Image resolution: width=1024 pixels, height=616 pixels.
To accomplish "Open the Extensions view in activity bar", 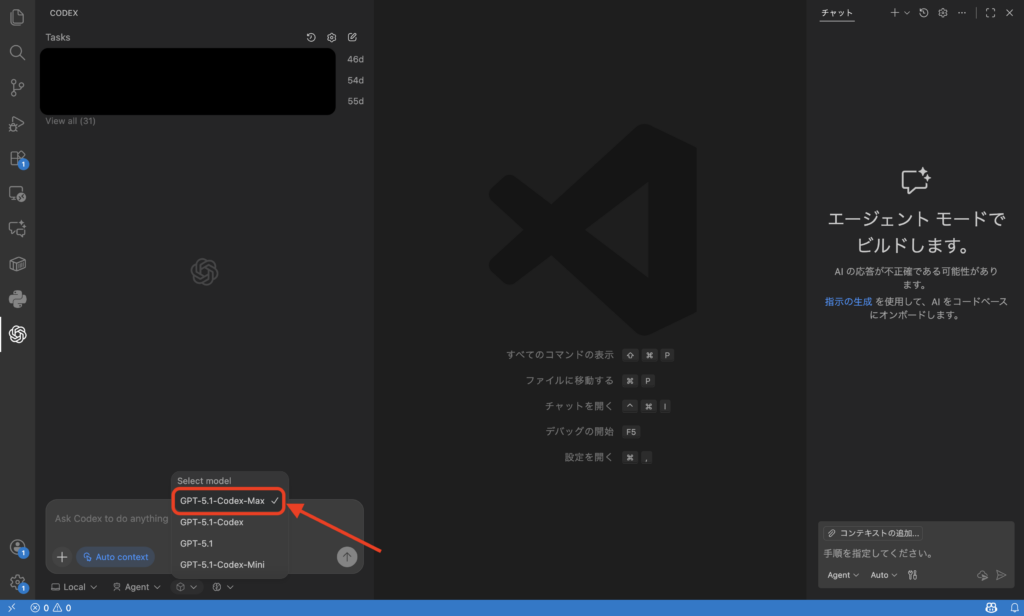I will tap(17, 159).
